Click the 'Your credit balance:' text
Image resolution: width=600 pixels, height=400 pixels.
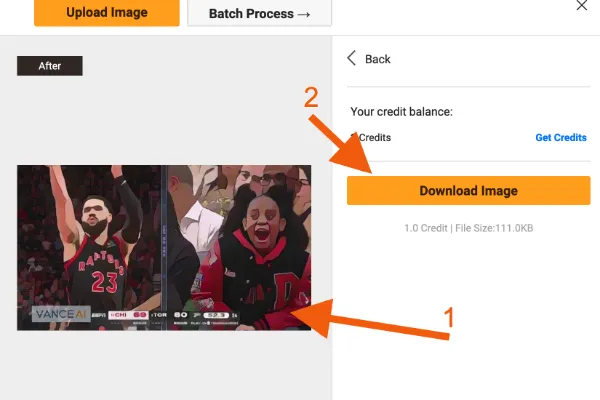401,112
